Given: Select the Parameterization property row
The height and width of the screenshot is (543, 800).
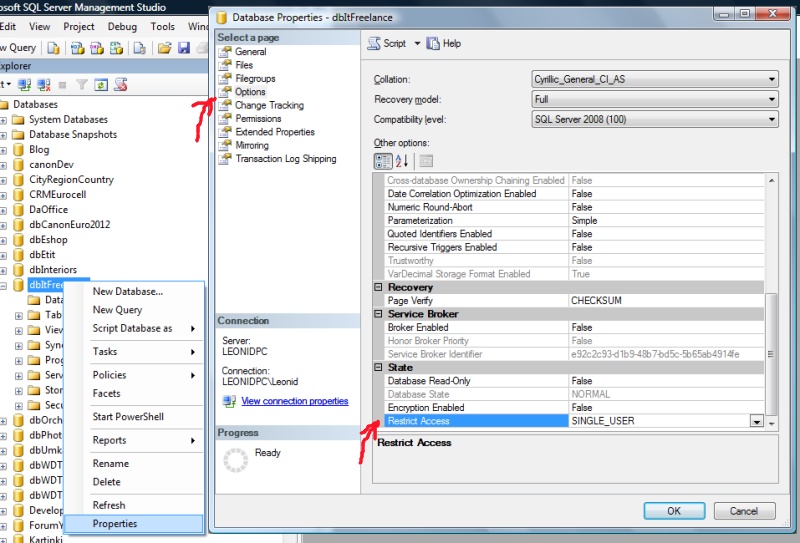Looking at the screenshot, I should coord(574,220).
